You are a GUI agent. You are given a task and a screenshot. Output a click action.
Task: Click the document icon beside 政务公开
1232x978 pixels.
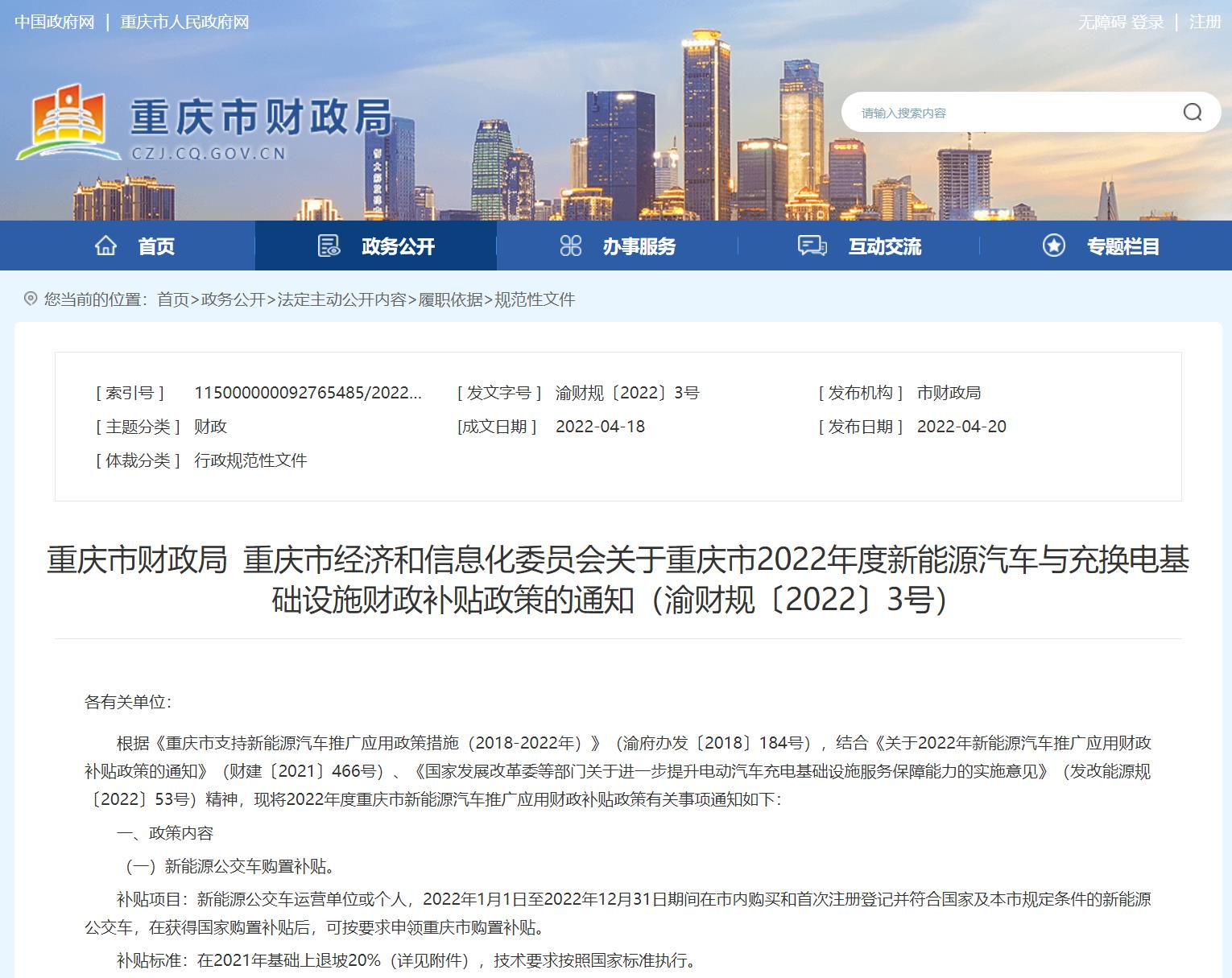click(329, 246)
